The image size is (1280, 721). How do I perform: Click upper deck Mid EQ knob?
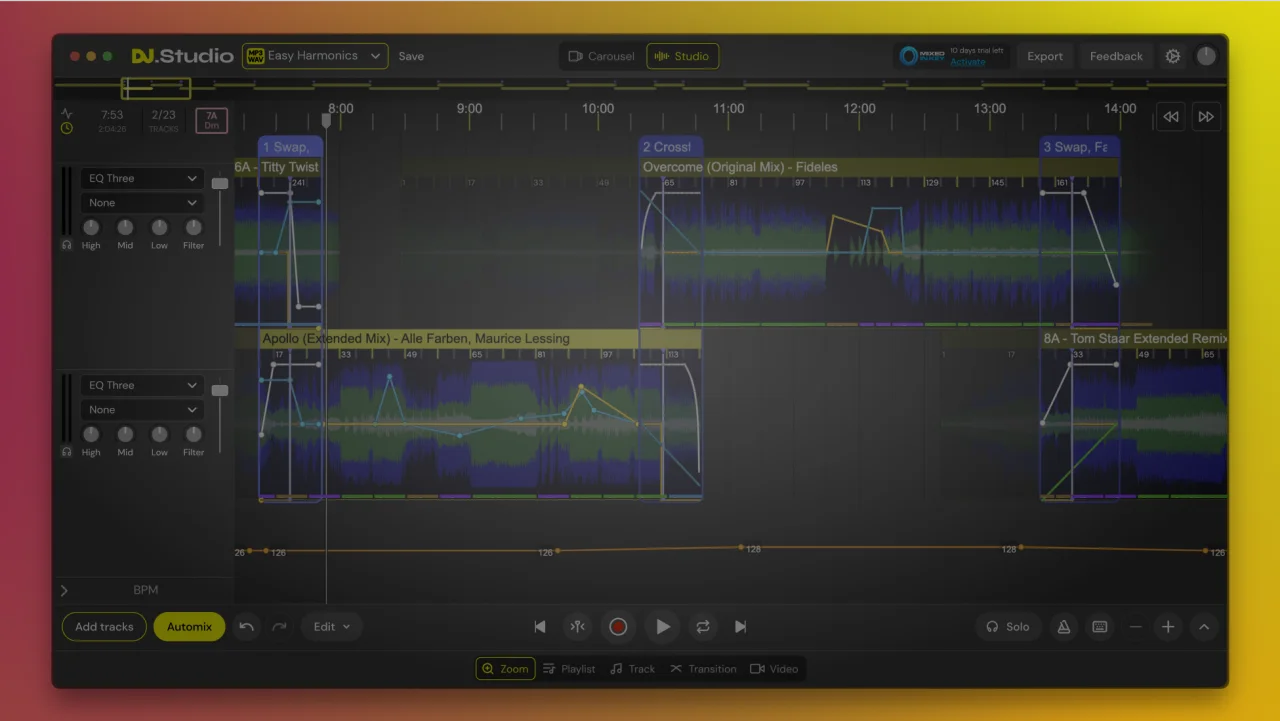pos(125,227)
